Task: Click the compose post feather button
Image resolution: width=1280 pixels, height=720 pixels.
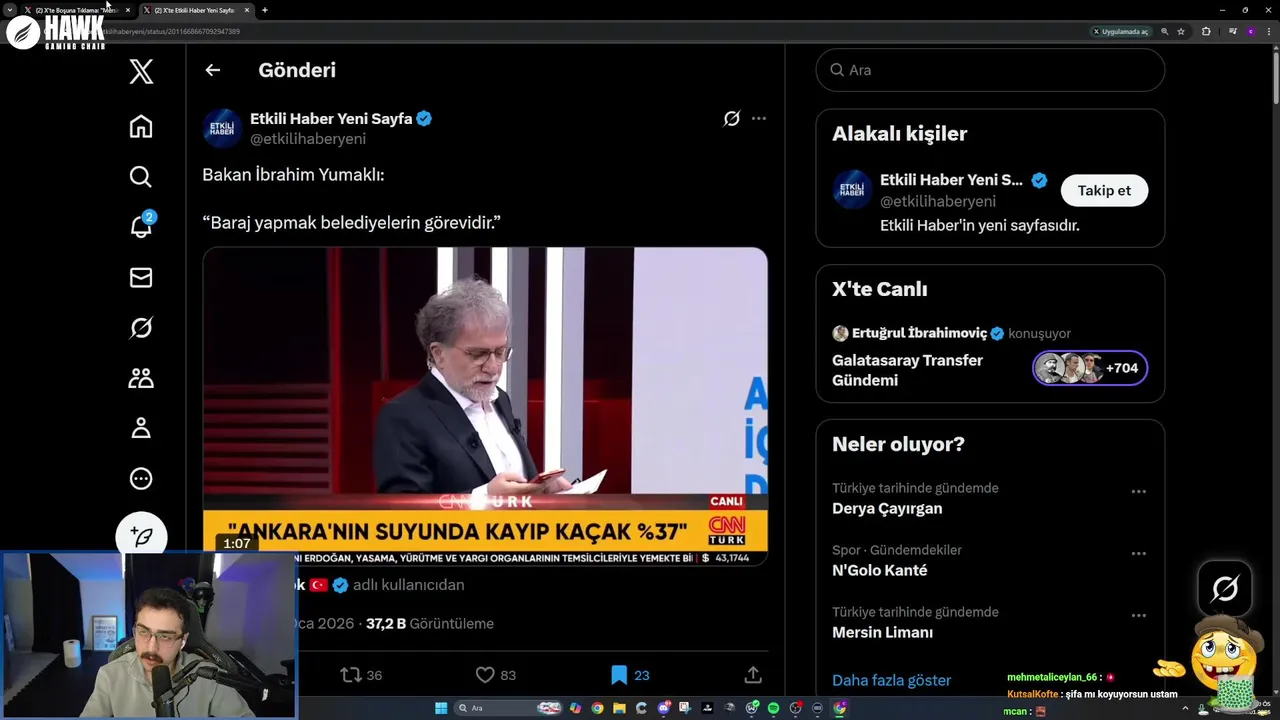Action: pyautogui.click(x=141, y=537)
